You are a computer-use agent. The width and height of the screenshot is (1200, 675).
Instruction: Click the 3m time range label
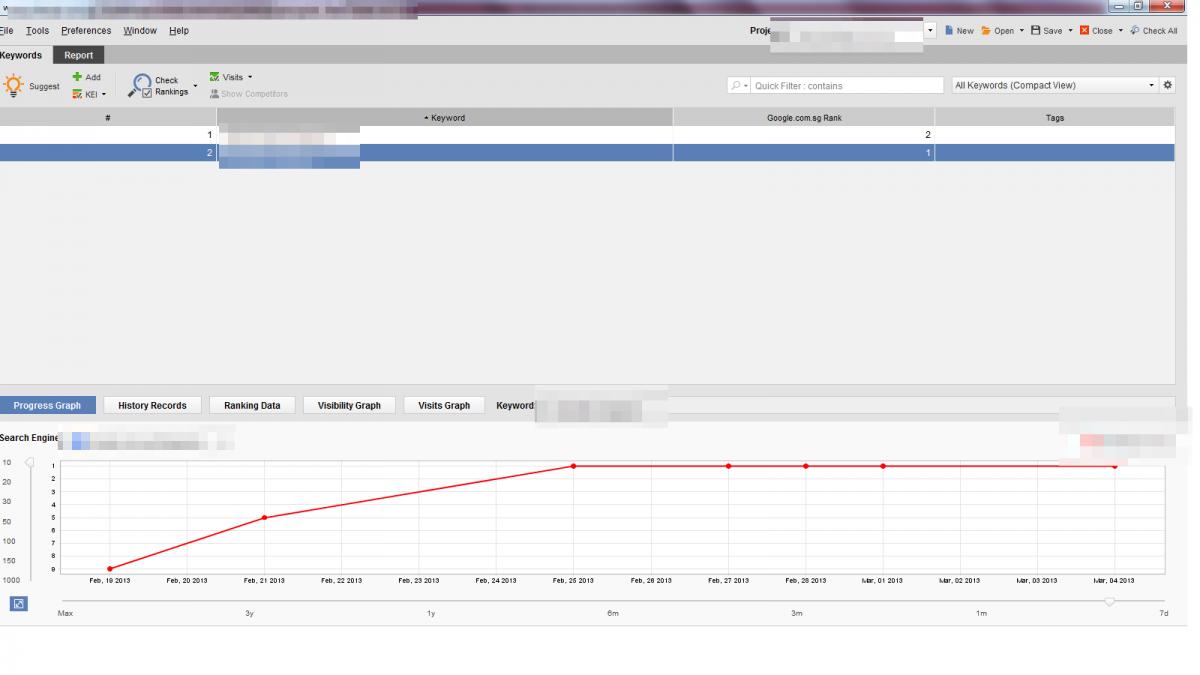pyautogui.click(x=797, y=613)
